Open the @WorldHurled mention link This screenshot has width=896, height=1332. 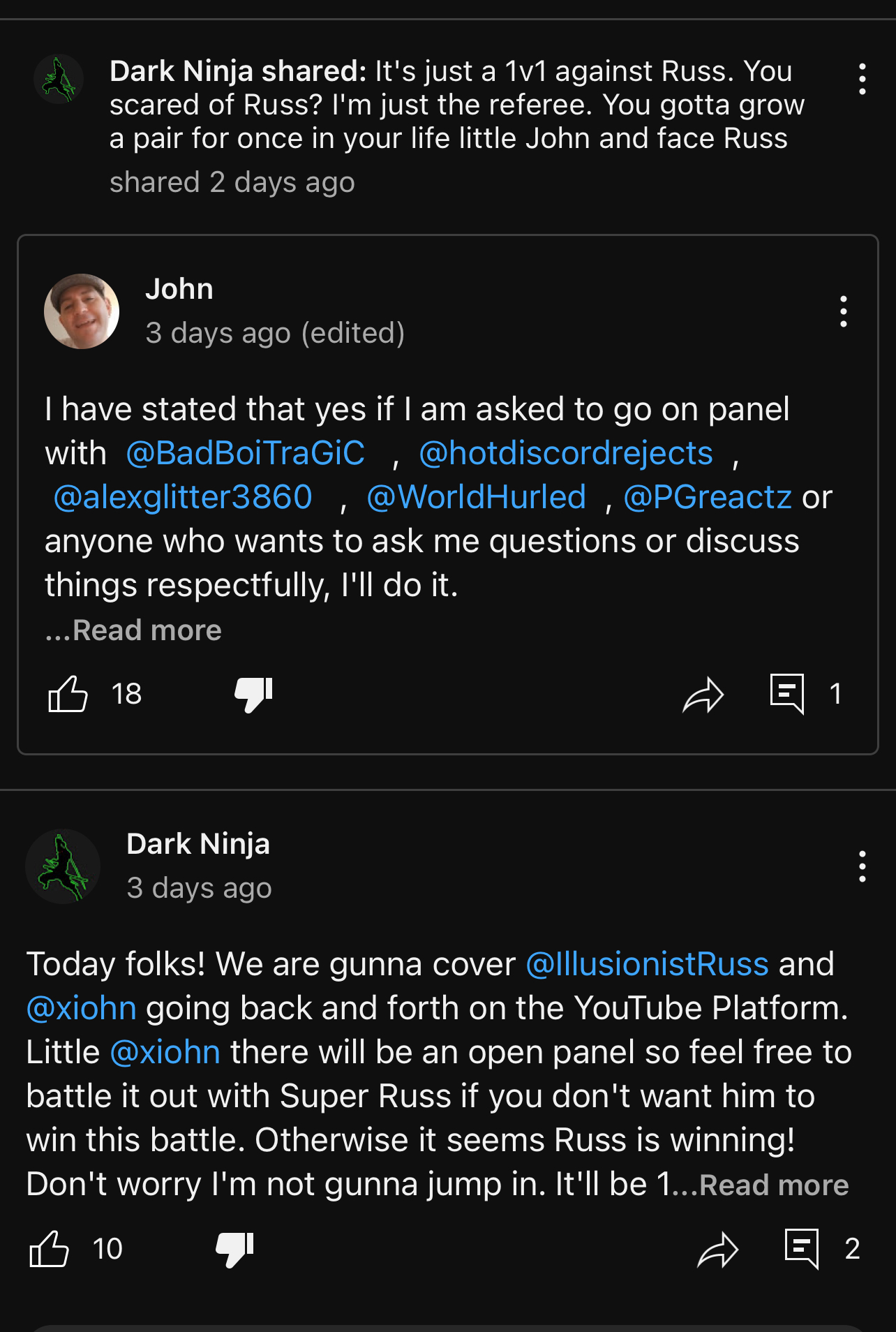click(476, 497)
